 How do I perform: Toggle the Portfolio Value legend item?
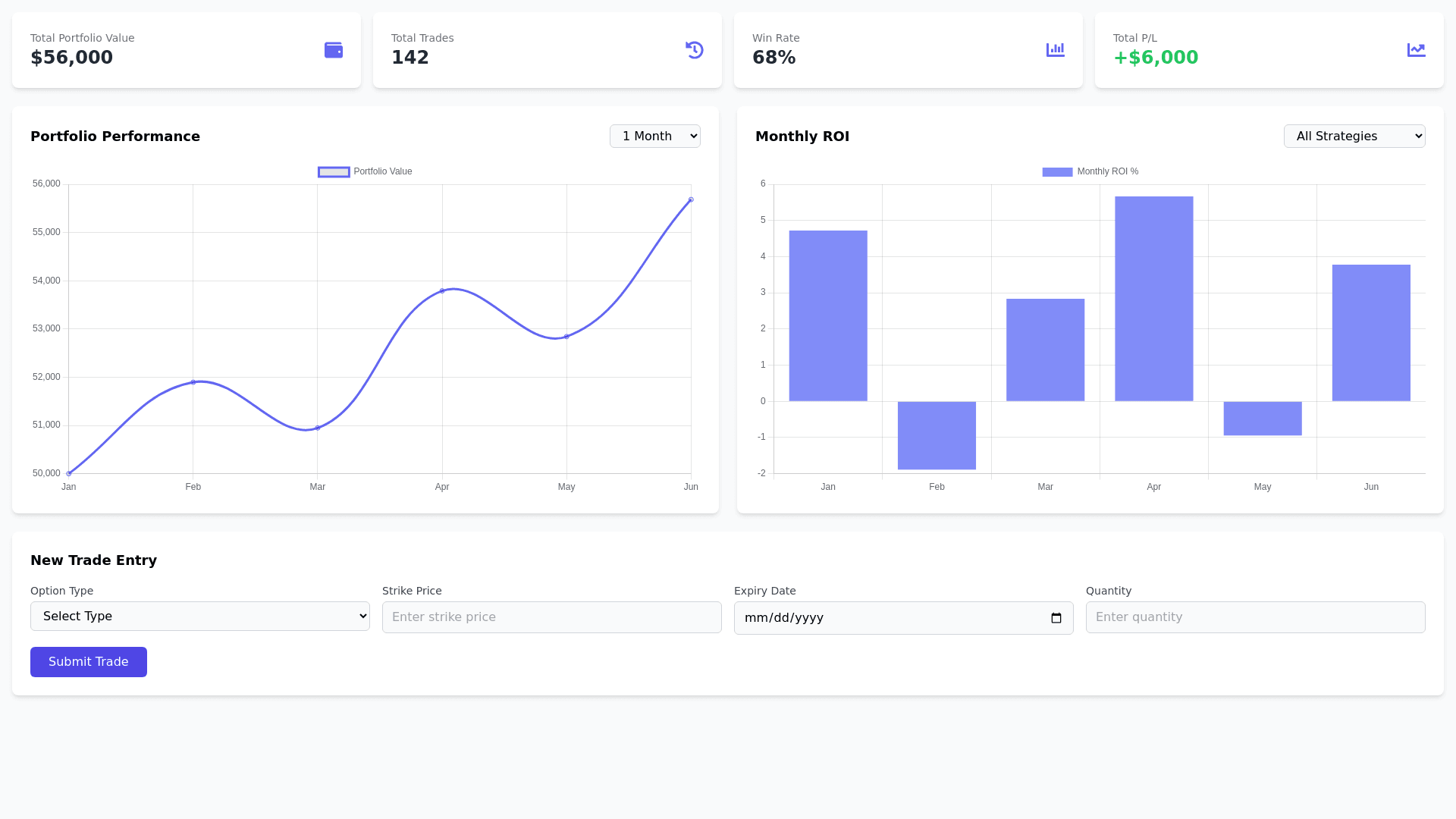pos(365,172)
